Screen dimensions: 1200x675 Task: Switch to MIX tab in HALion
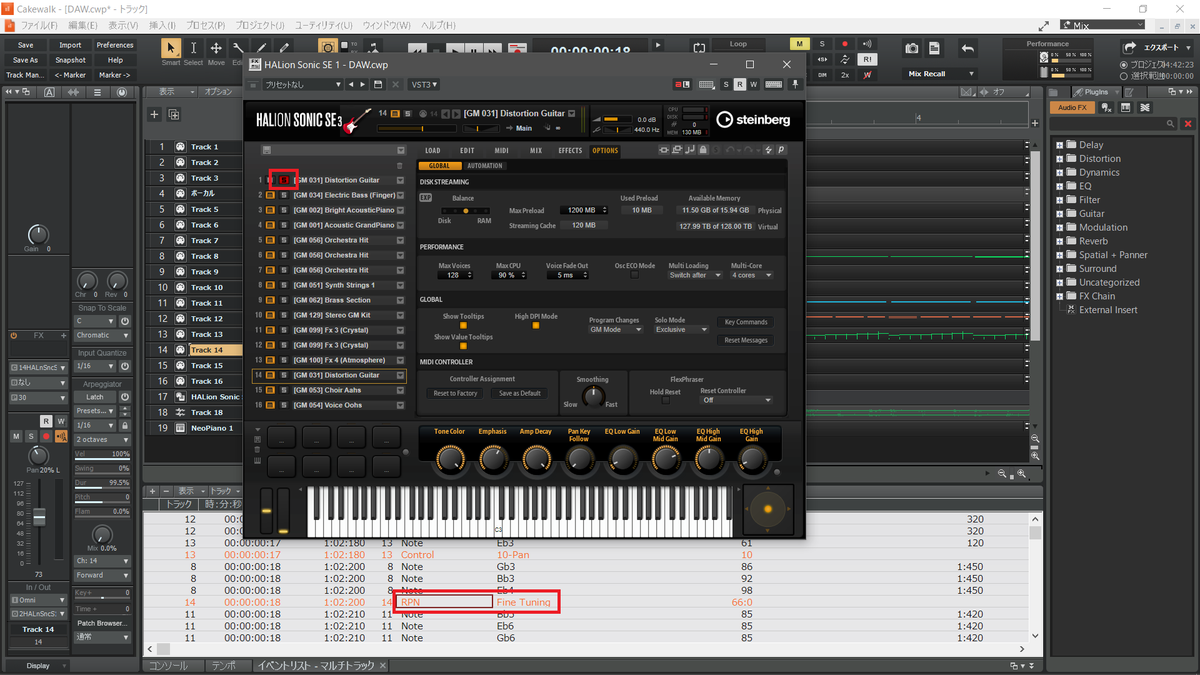pos(535,151)
